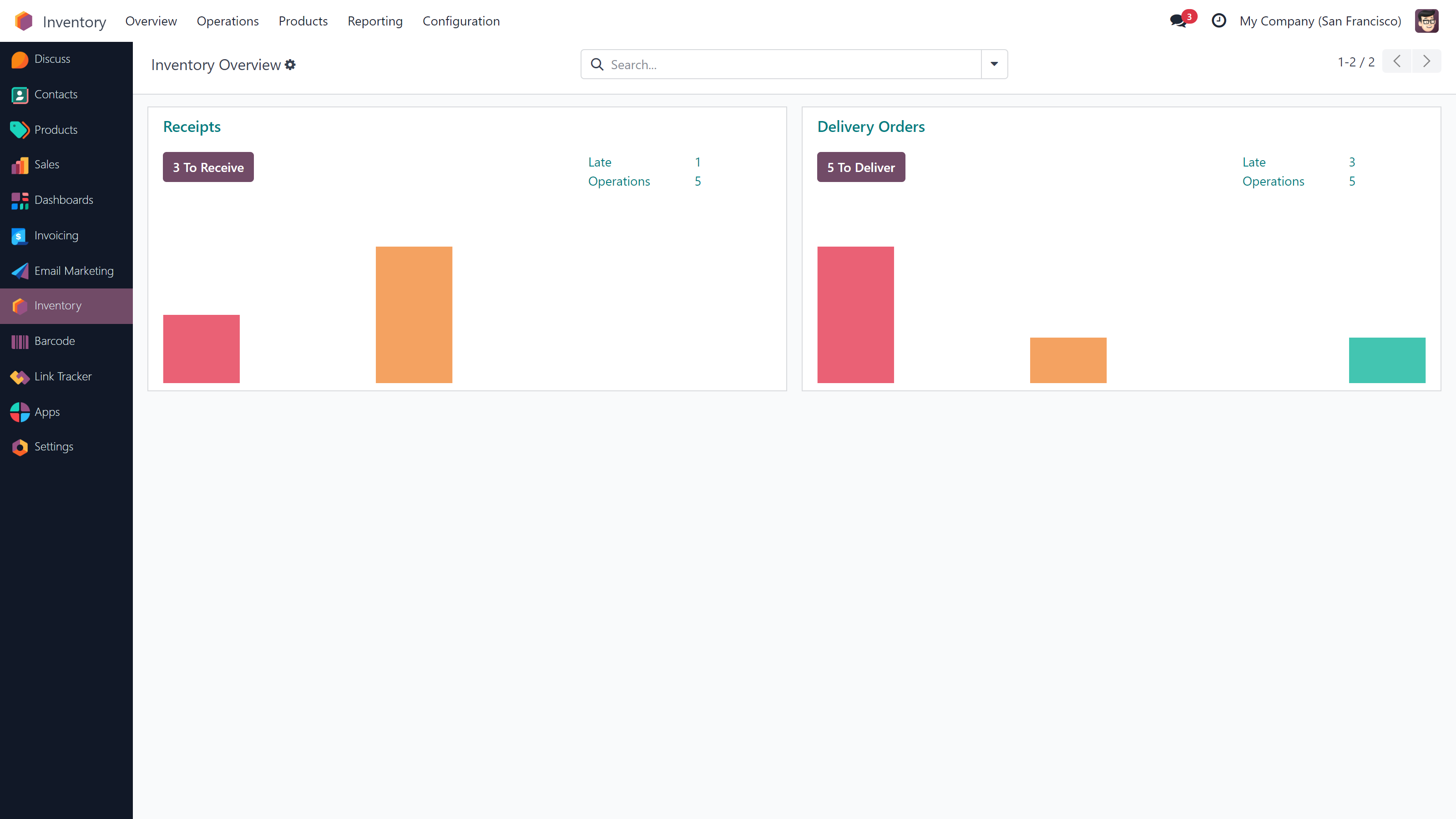
Task: Open the Reporting menu
Action: [375, 21]
